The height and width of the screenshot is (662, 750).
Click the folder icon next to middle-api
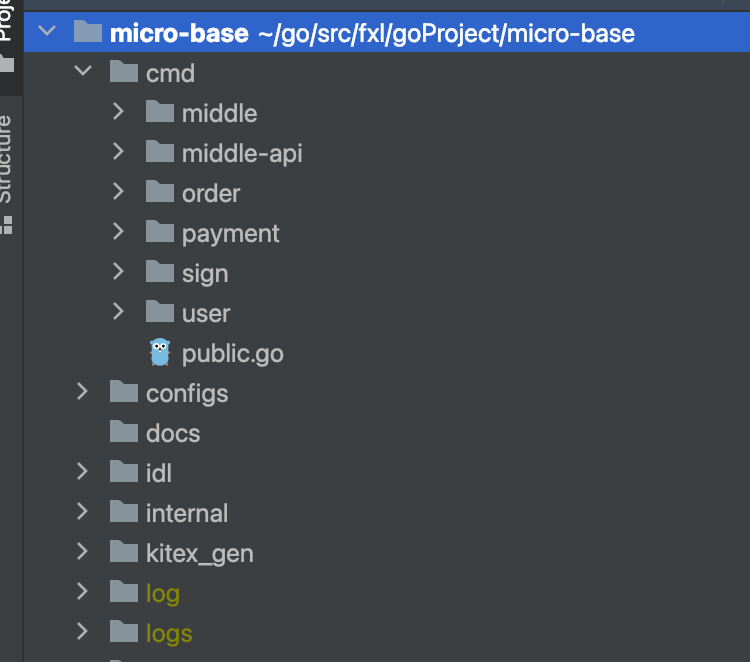(x=160, y=152)
